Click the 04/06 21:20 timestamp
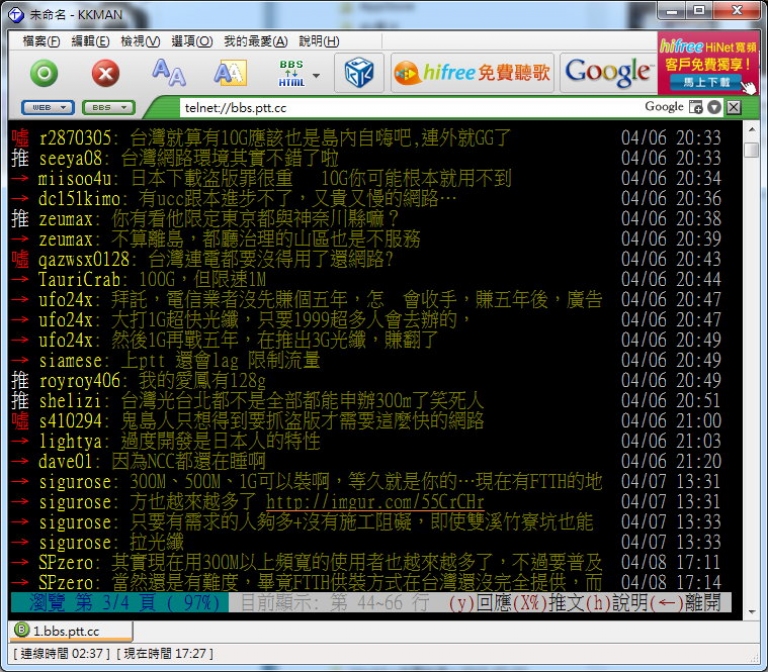The image size is (768, 672). click(x=671, y=461)
